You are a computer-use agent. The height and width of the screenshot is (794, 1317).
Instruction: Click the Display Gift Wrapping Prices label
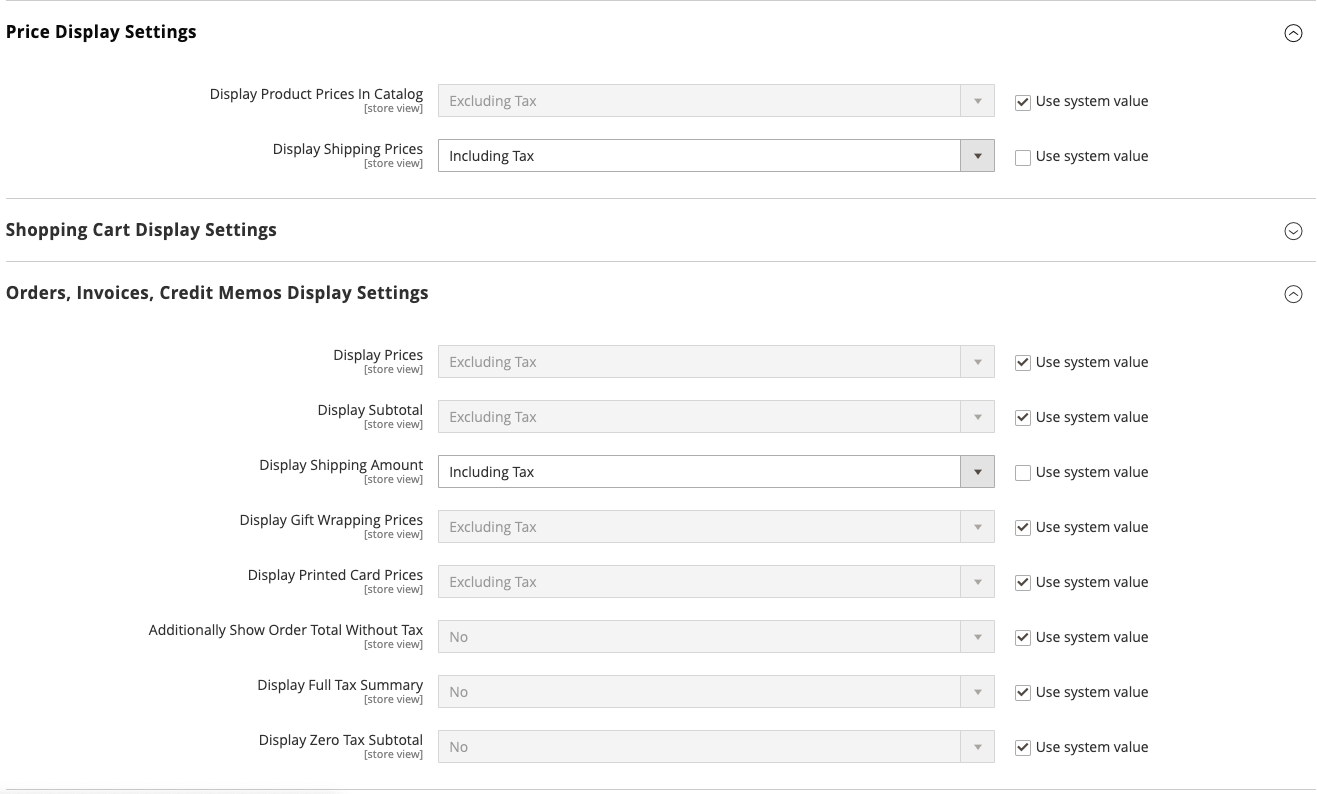pos(331,520)
